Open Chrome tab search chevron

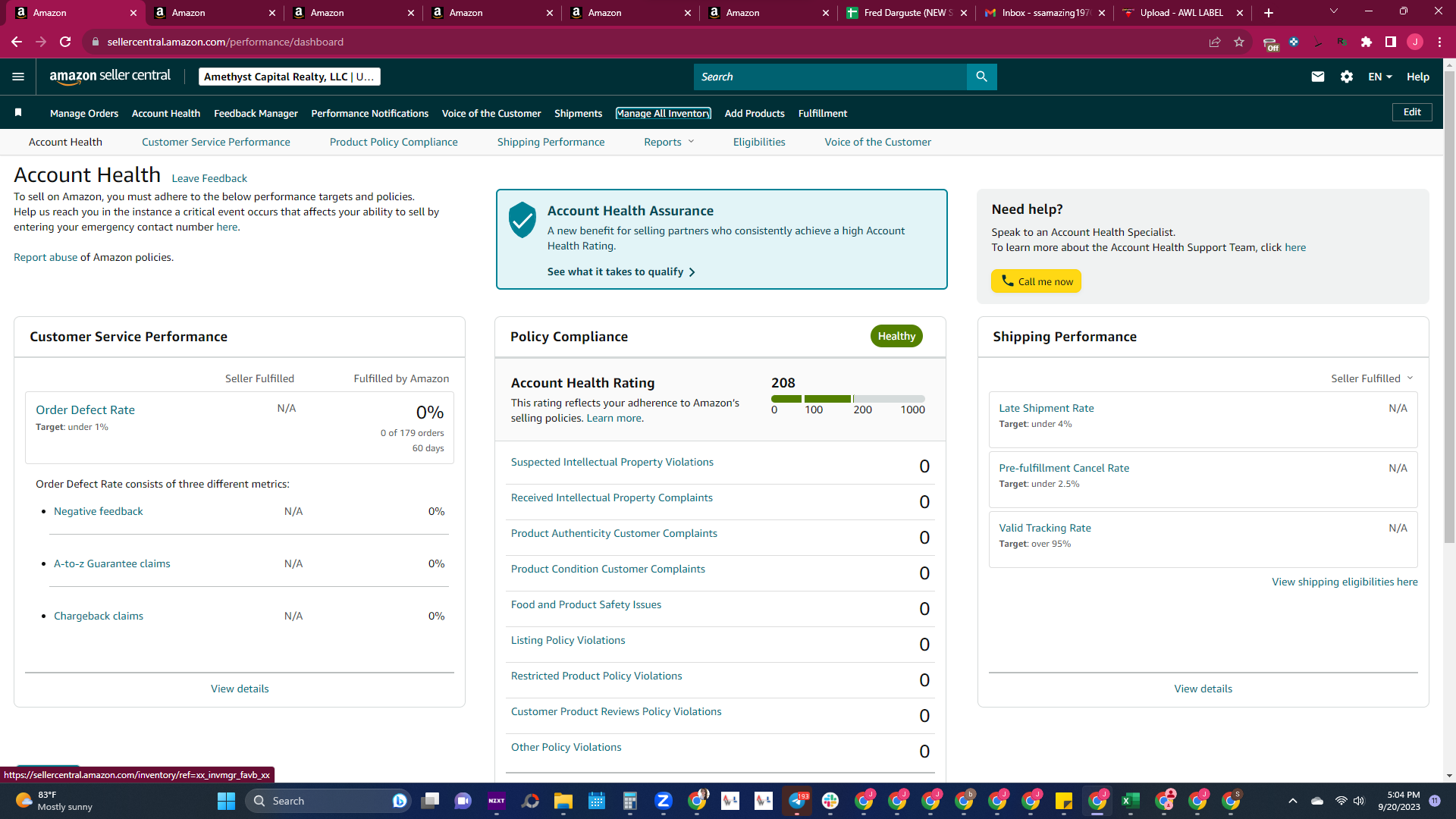pos(1334,11)
